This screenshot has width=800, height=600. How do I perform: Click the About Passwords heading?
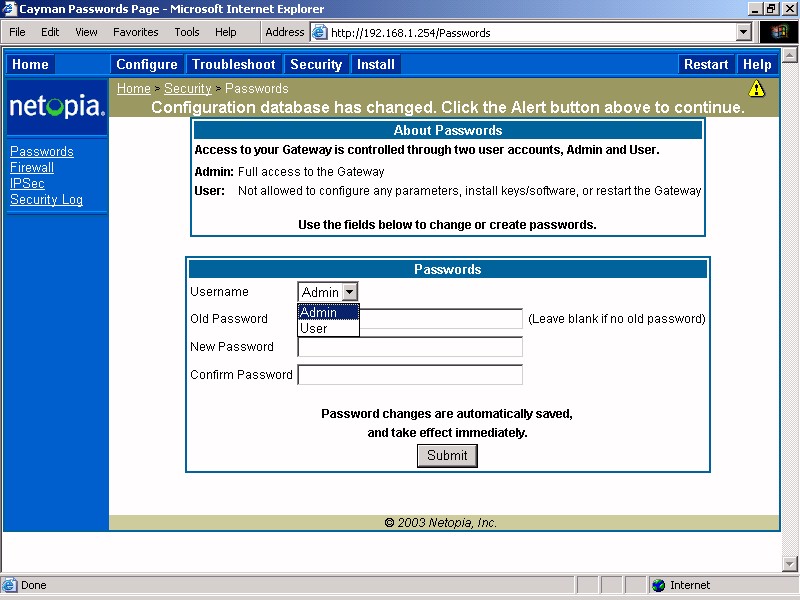point(448,130)
